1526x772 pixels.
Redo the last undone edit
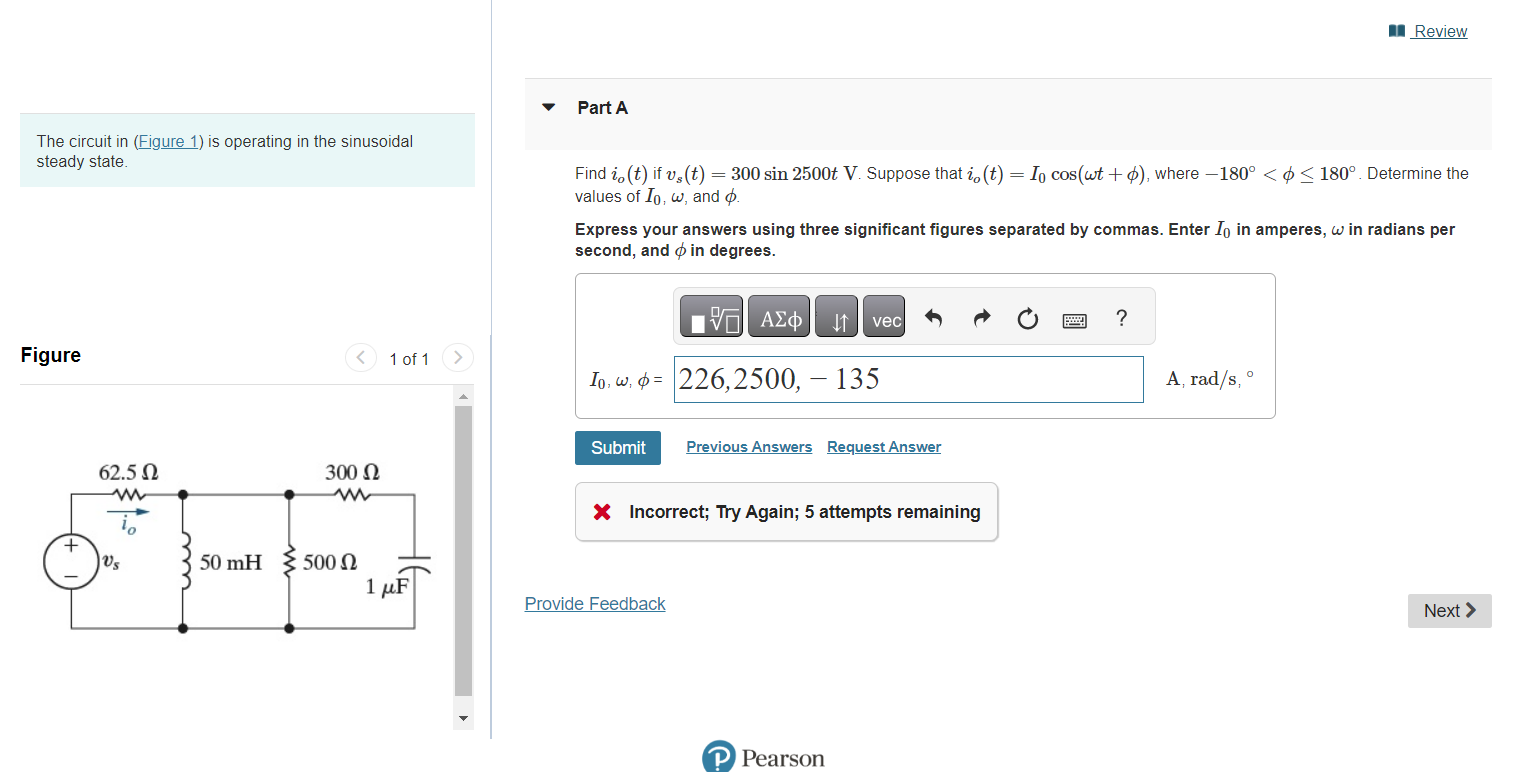[x=981, y=319]
